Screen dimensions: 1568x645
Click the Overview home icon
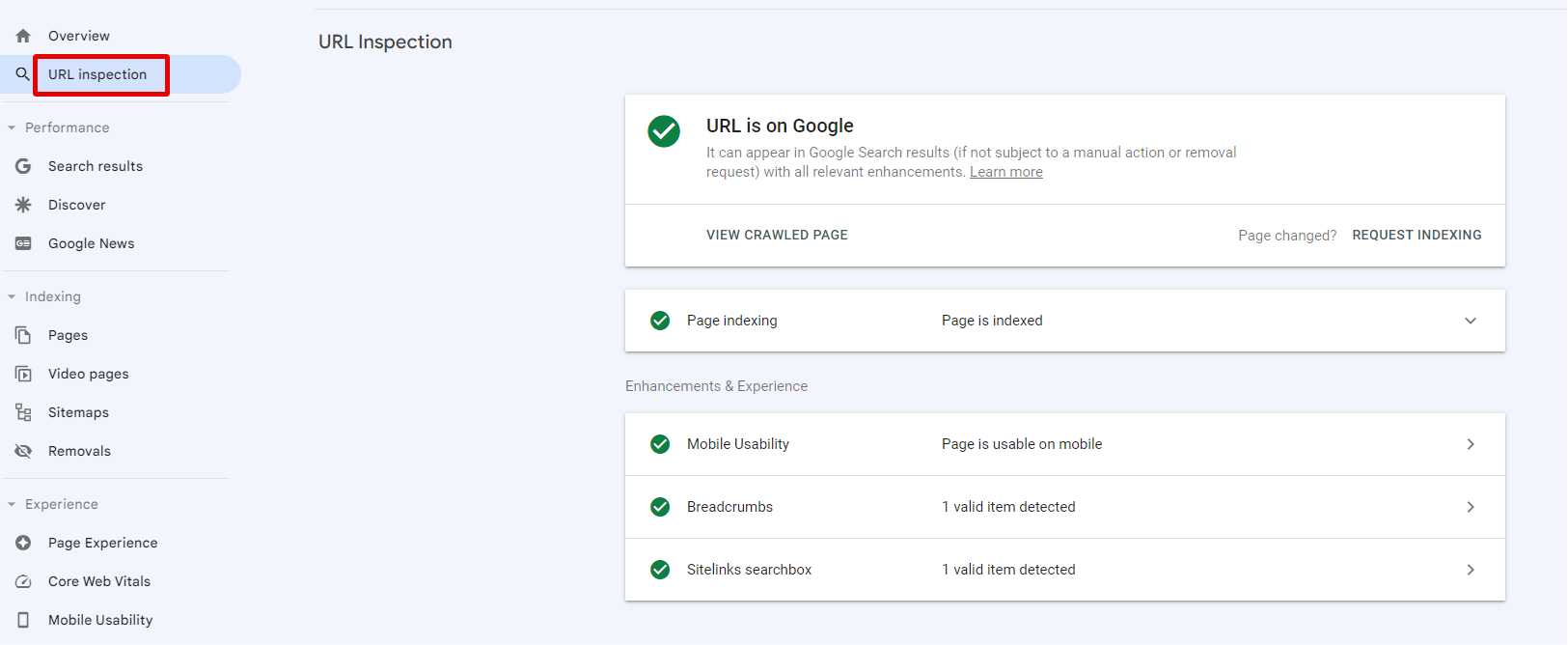(x=23, y=36)
